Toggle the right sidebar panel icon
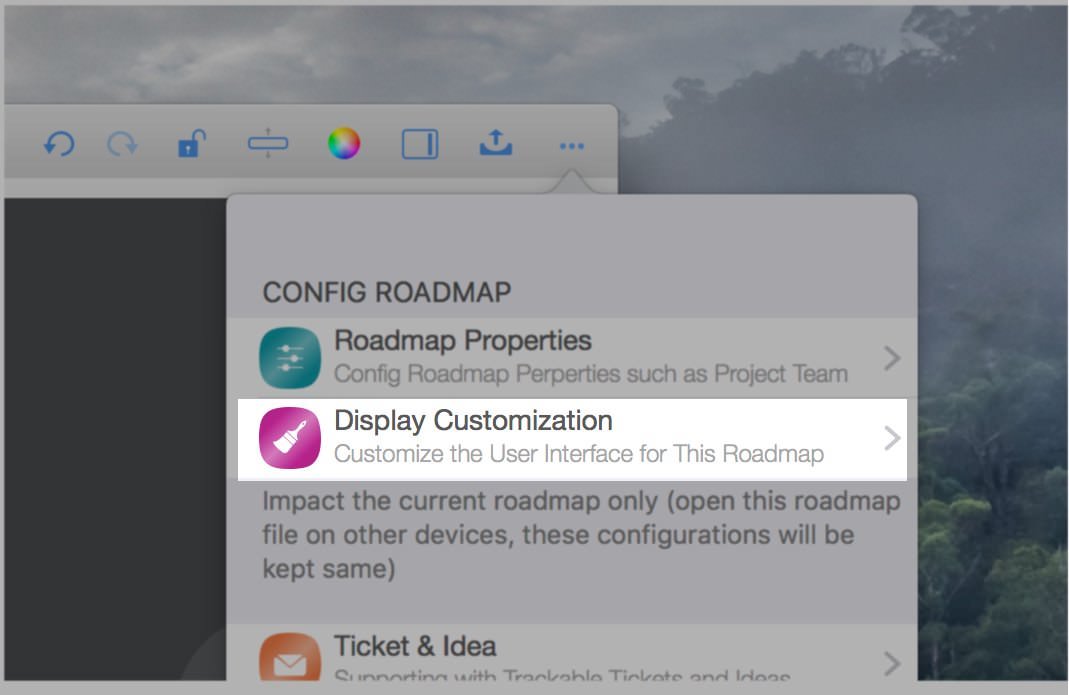The image size is (1069, 695). coord(420,144)
